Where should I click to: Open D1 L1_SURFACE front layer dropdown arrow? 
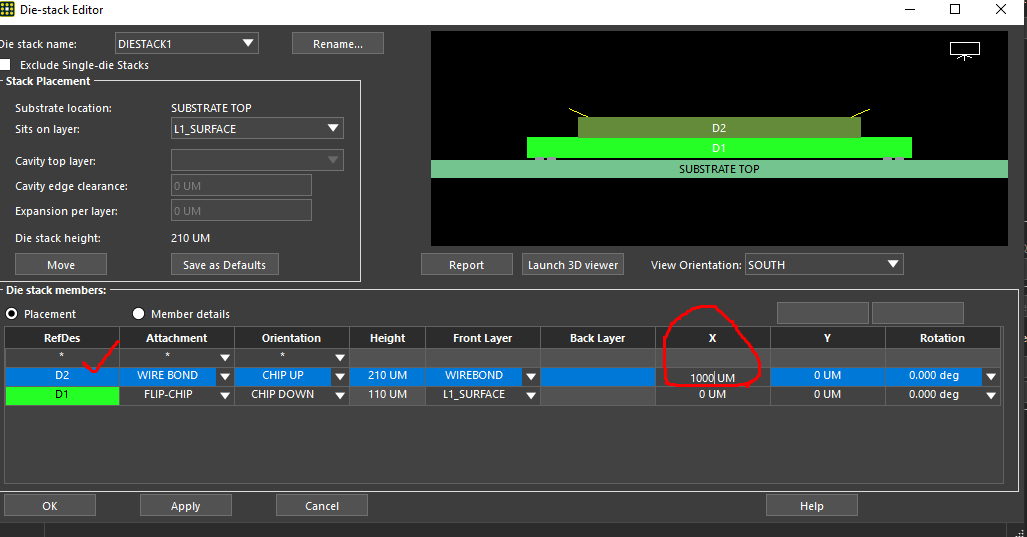pyautogui.click(x=531, y=396)
